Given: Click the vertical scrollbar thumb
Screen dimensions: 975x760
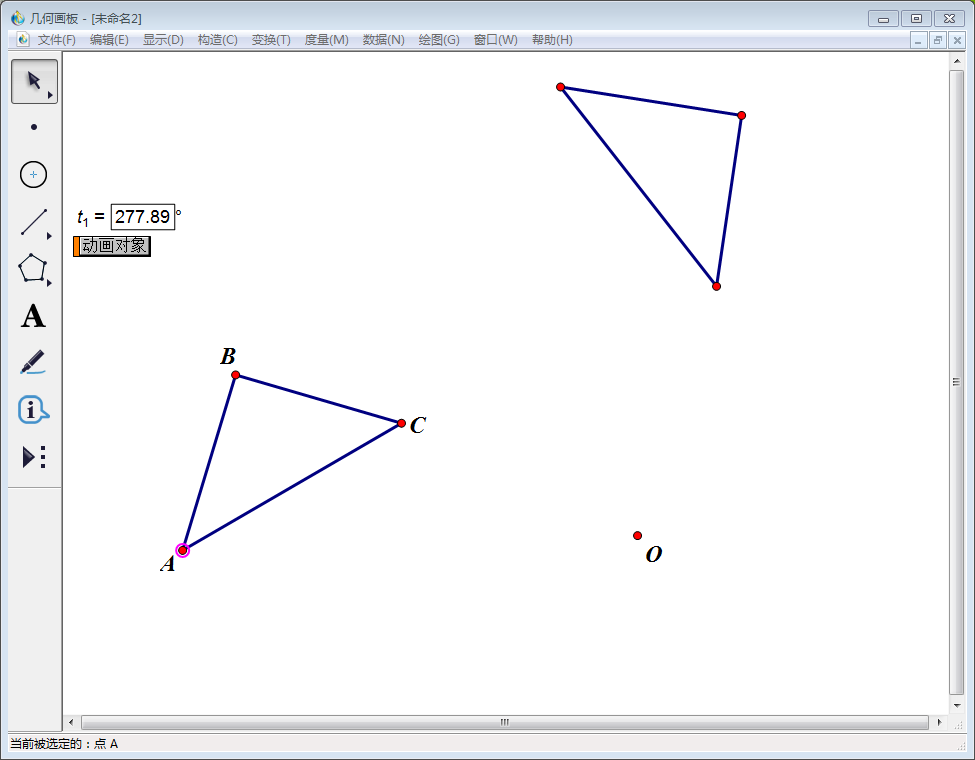Looking at the screenshot, I should 957,382.
